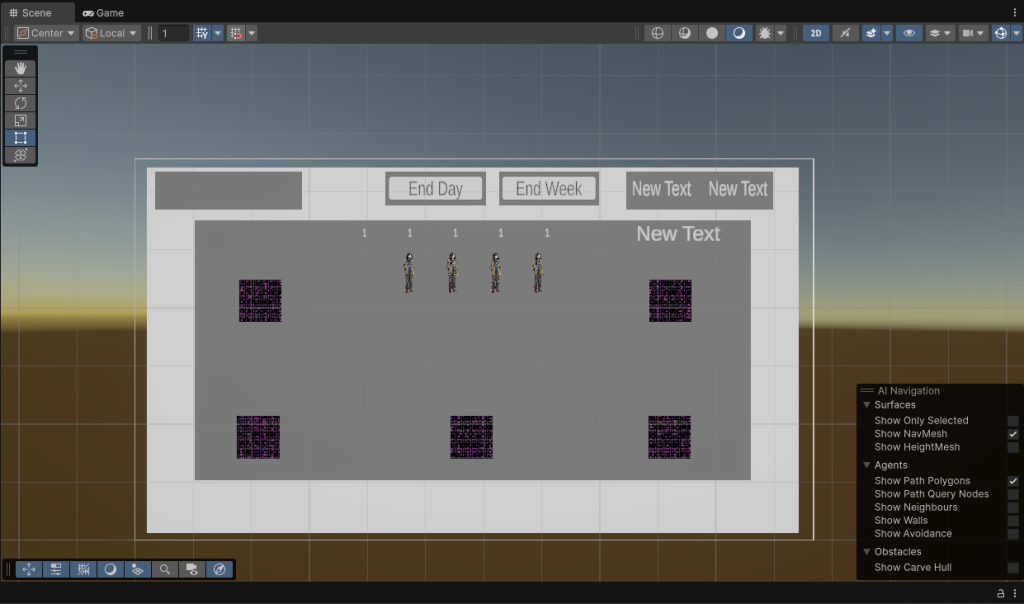Enable Show Path Query Nodes
The height and width of the screenshot is (604, 1024).
pyautogui.click(x=1013, y=494)
